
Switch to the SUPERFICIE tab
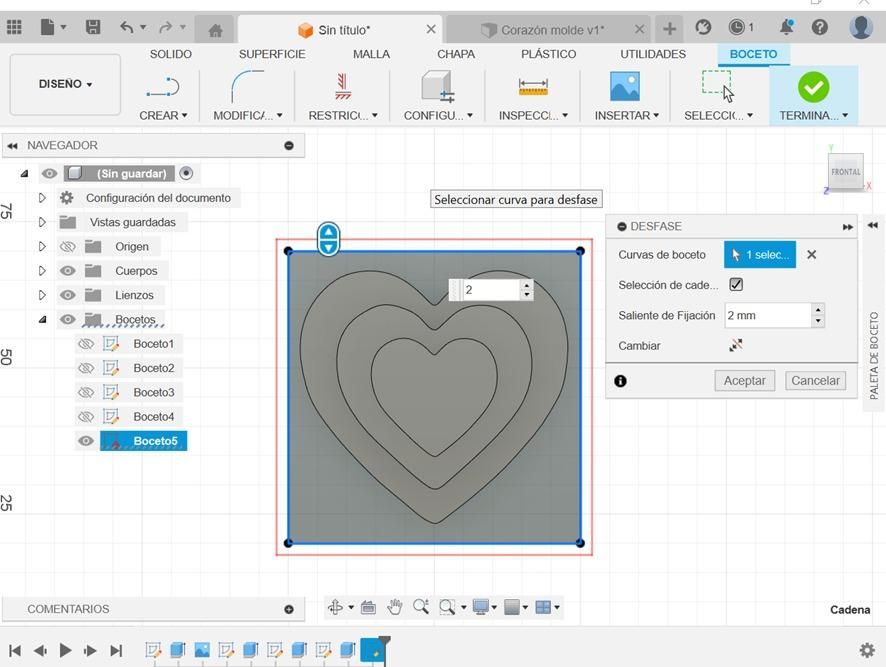[272, 54]
